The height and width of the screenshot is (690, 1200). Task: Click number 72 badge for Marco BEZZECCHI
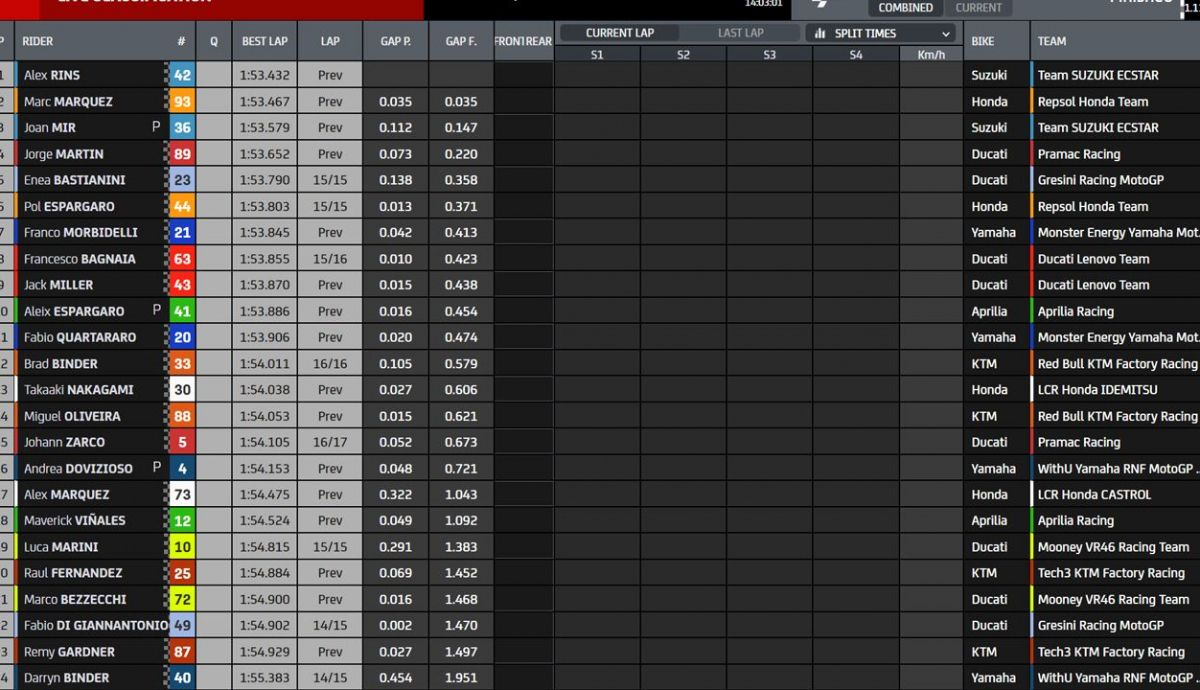coord(182,599)
